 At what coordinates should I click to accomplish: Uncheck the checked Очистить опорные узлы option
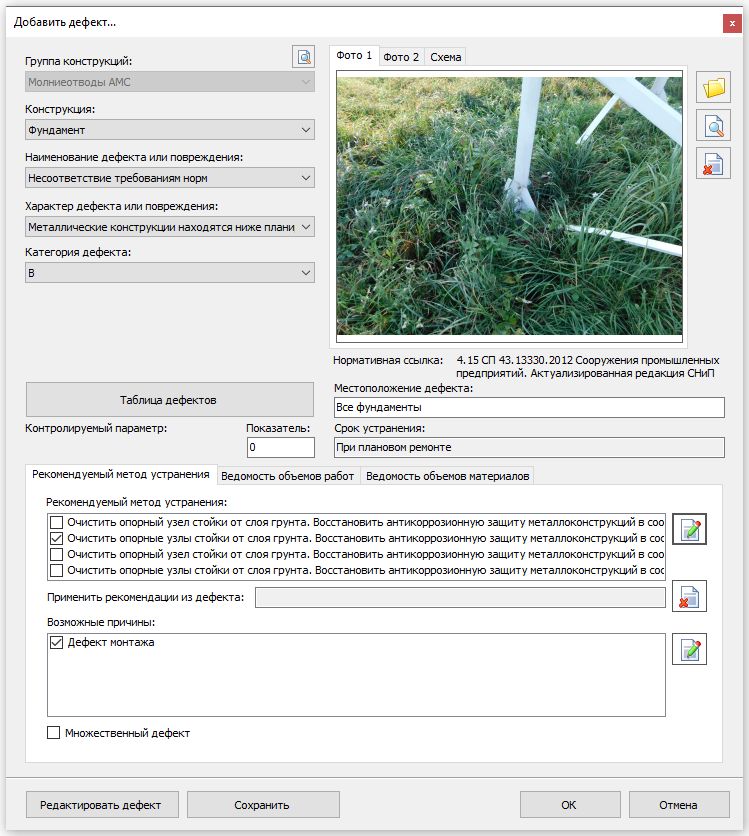tap(56, 538)
